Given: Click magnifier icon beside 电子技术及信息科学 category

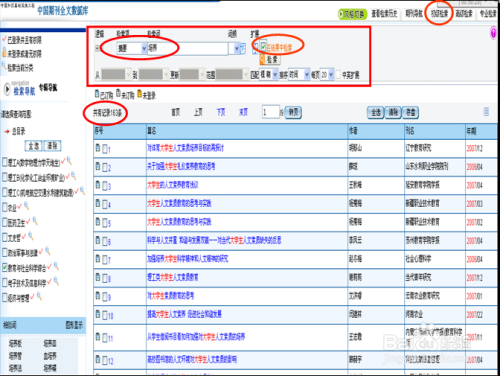Looking at the screenshot, I should coord(56,282).
